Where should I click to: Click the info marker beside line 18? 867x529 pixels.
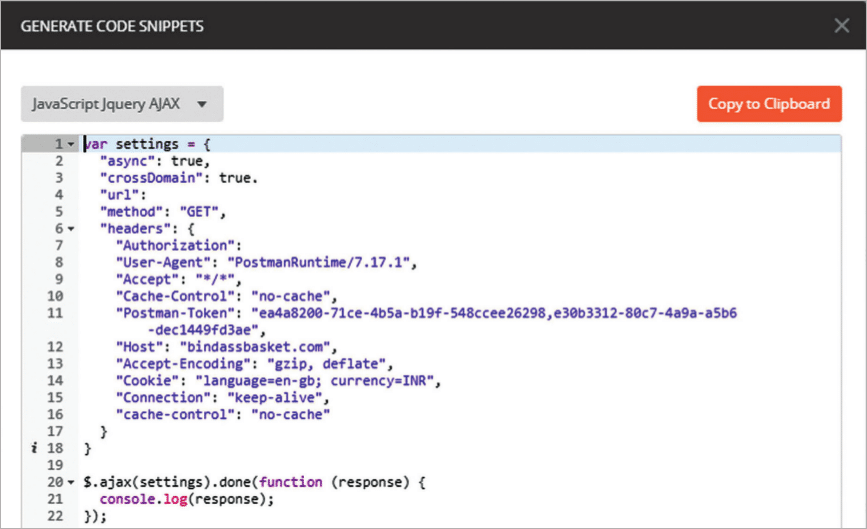coord(36,449)
